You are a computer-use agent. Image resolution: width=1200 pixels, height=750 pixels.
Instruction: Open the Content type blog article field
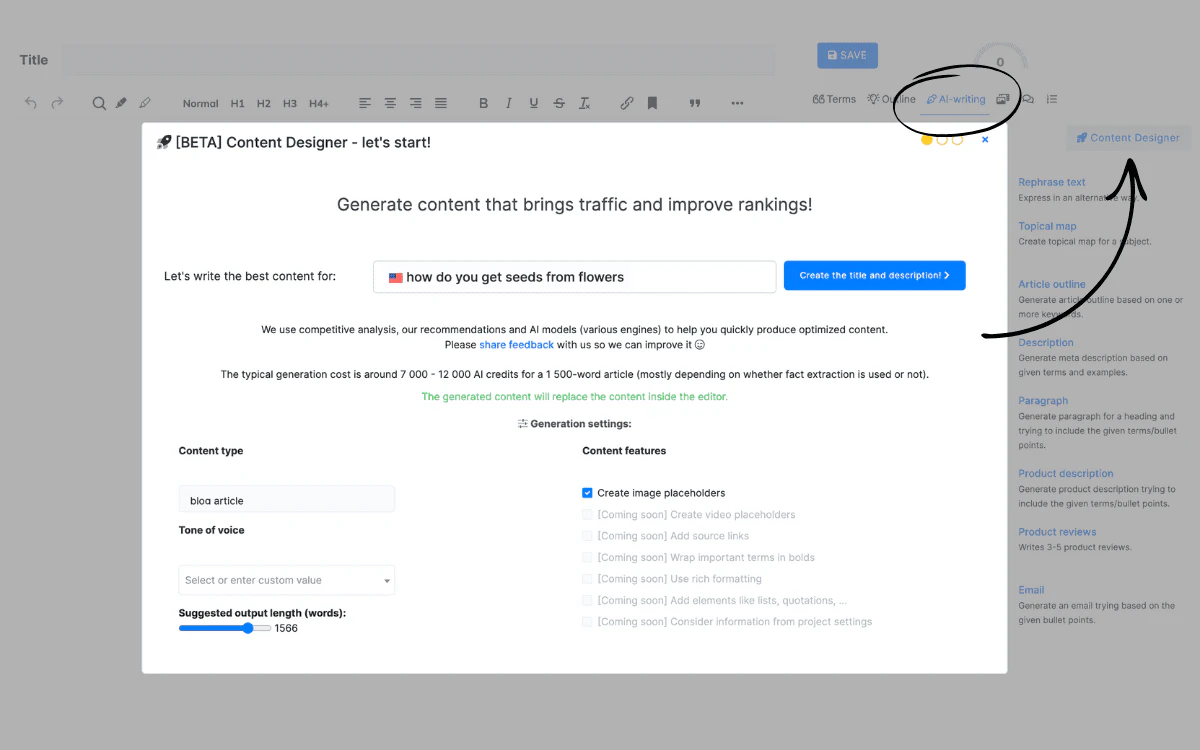coord(286,500)
